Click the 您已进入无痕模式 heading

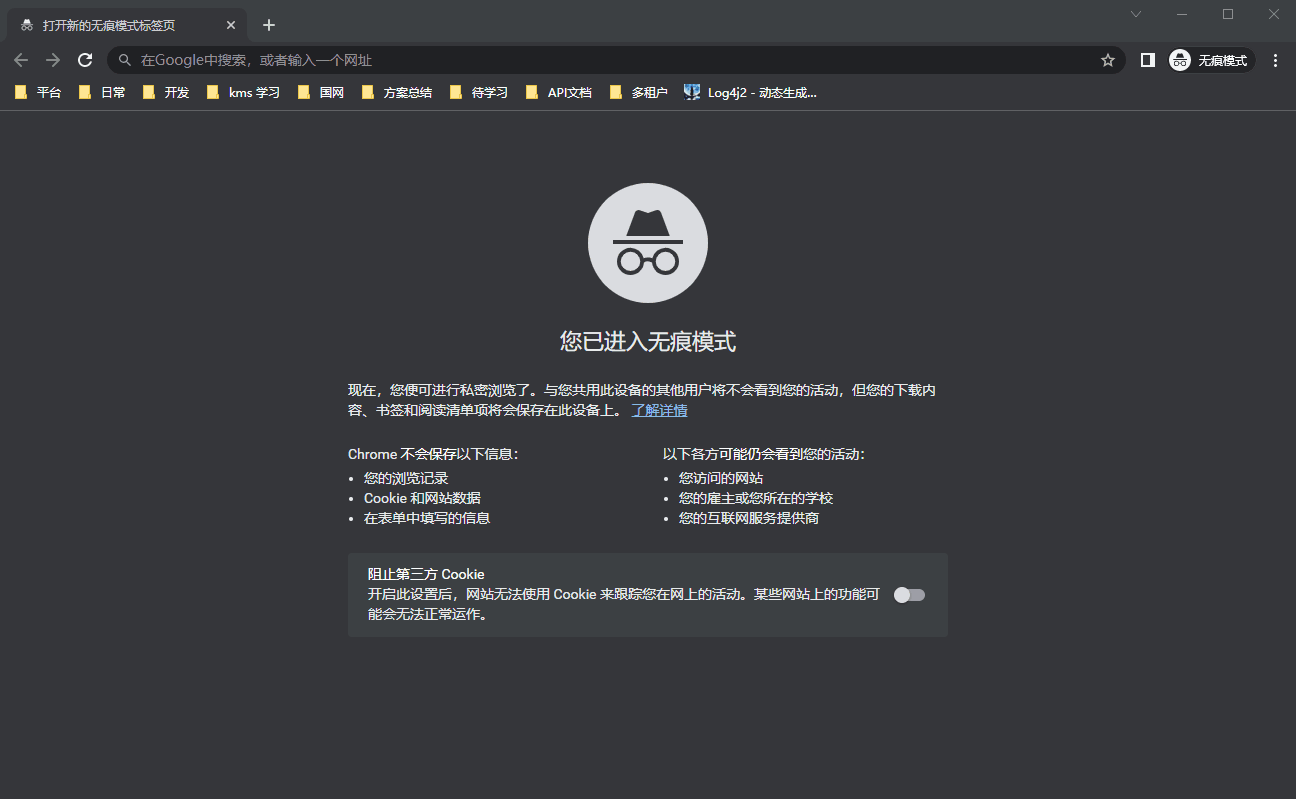click(x=648, y=342)
